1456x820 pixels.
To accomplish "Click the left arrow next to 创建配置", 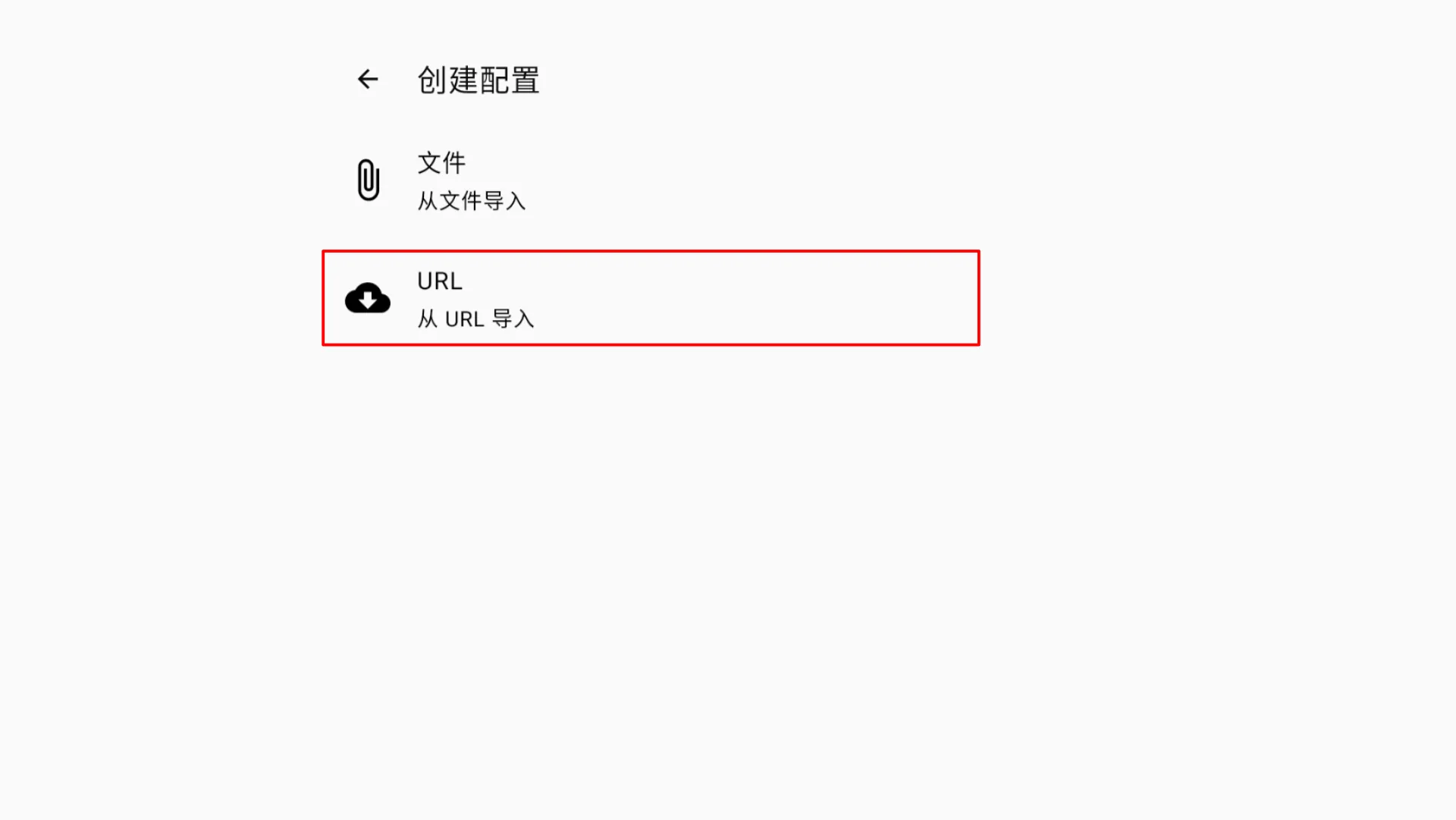I will click(x=368, y=79).
